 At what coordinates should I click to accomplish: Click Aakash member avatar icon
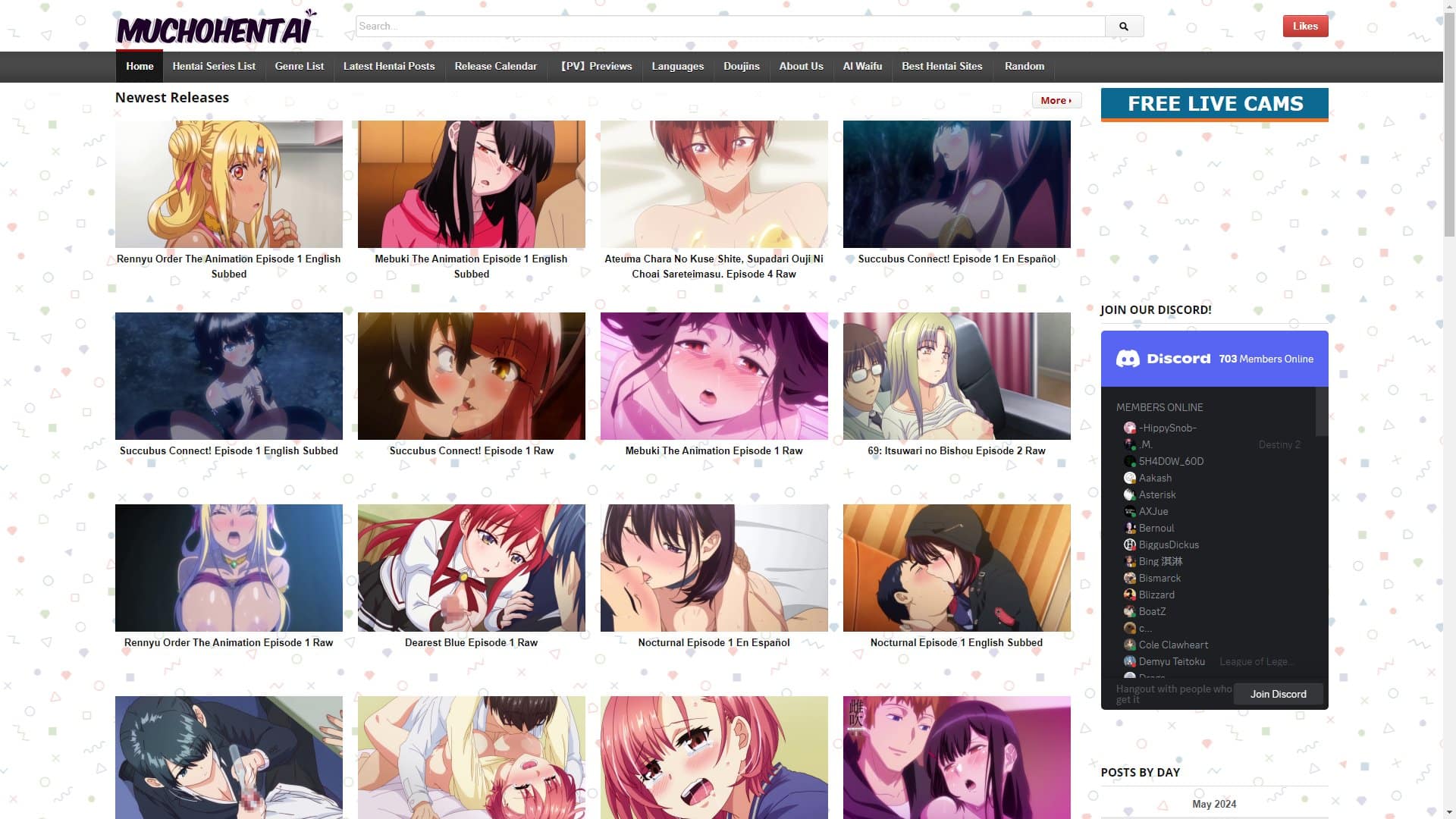click(x=1130, y=478)
